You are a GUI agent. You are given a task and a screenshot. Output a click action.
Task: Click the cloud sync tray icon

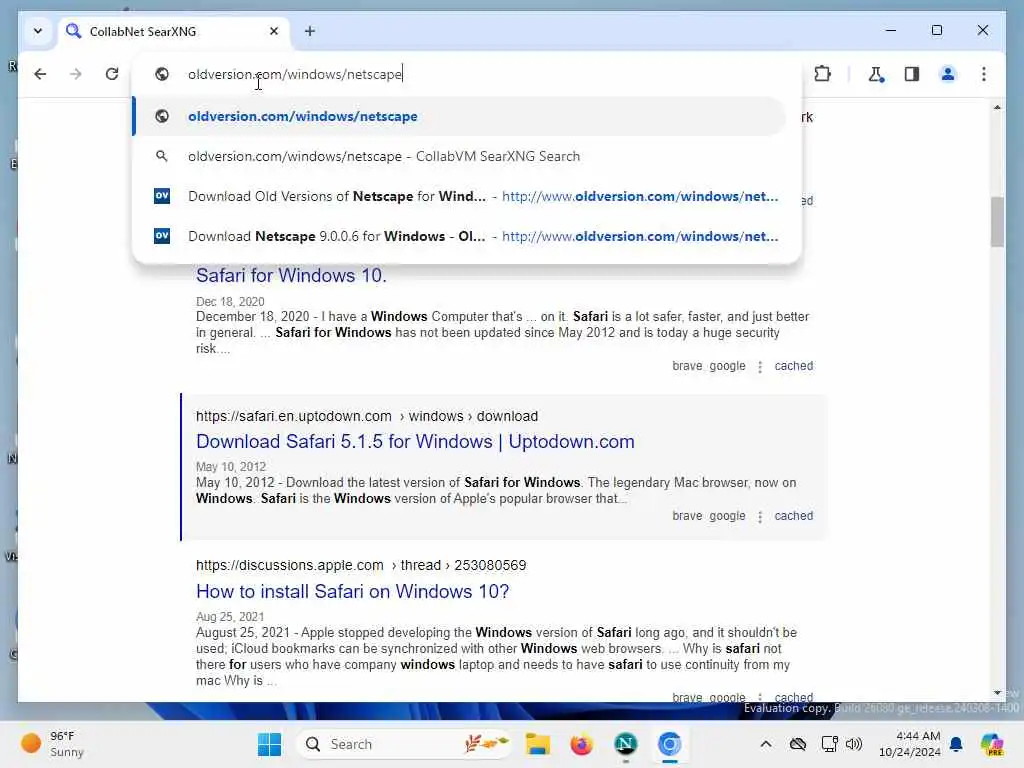point(797,744)
